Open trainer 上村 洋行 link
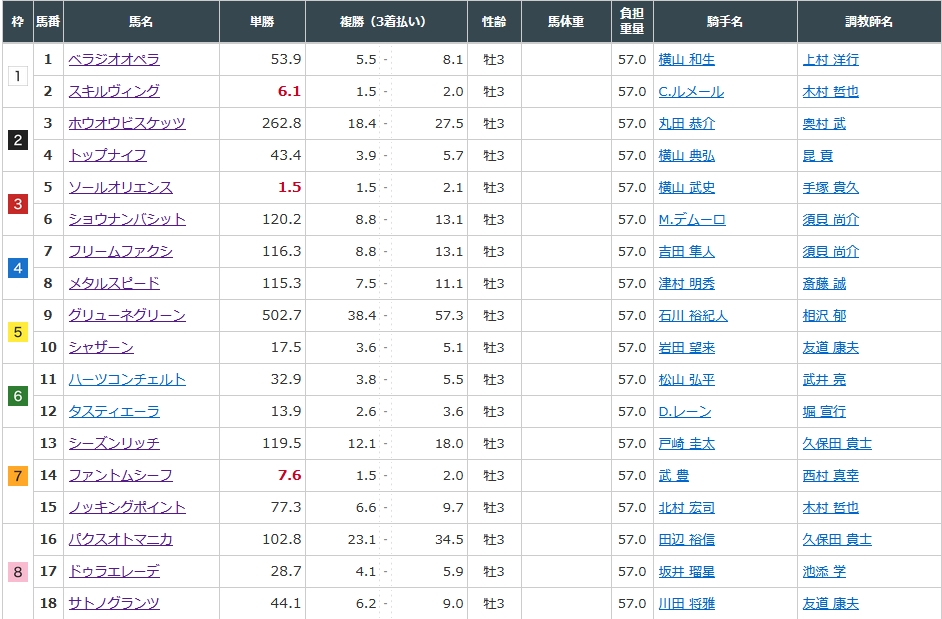Image resolution: width=942 pixels, height=619 pixels. [830, 59]
